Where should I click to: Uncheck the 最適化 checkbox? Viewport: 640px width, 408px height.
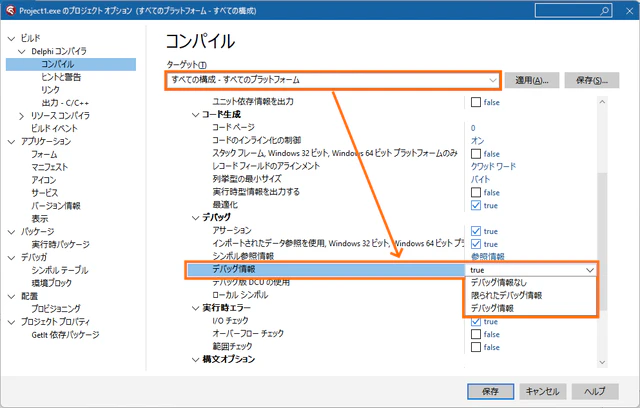[476, 205]
